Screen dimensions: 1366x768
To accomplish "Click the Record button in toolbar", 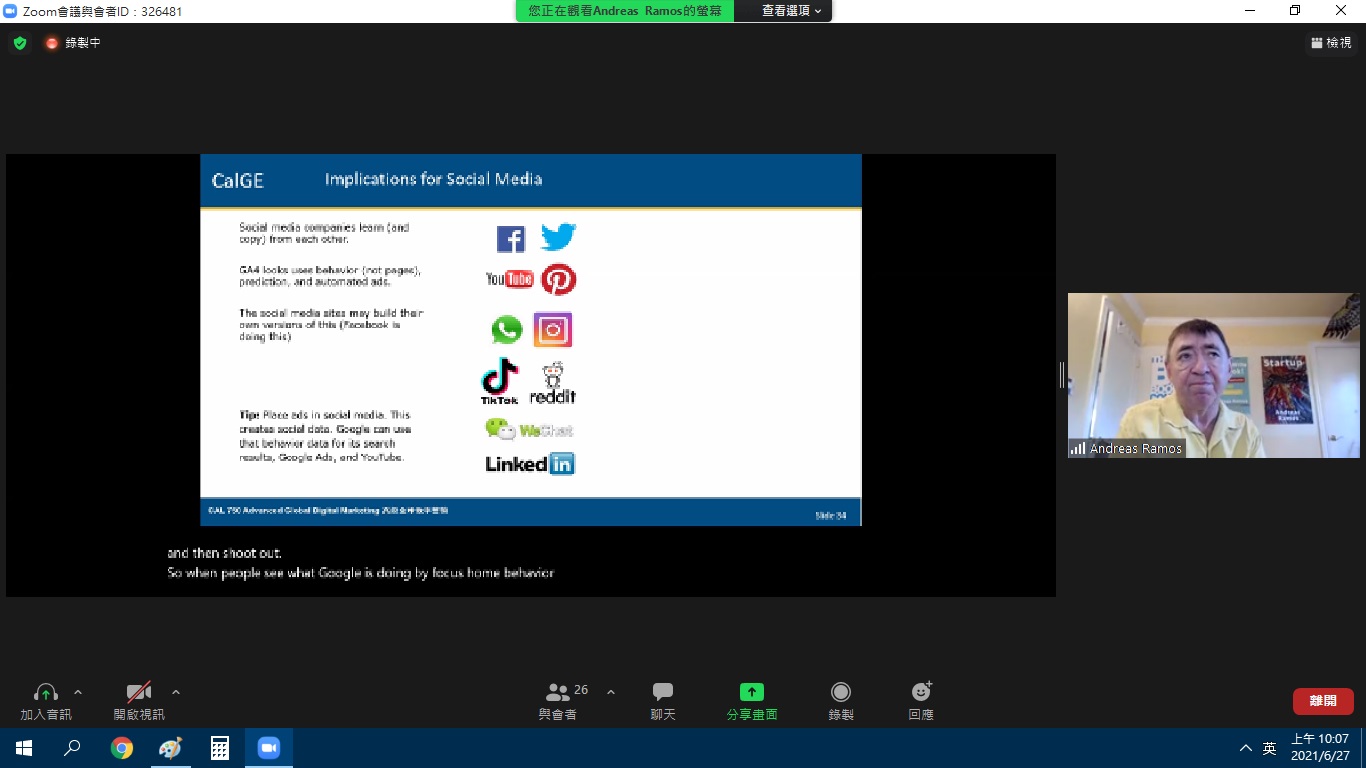I will pos(841,700).
